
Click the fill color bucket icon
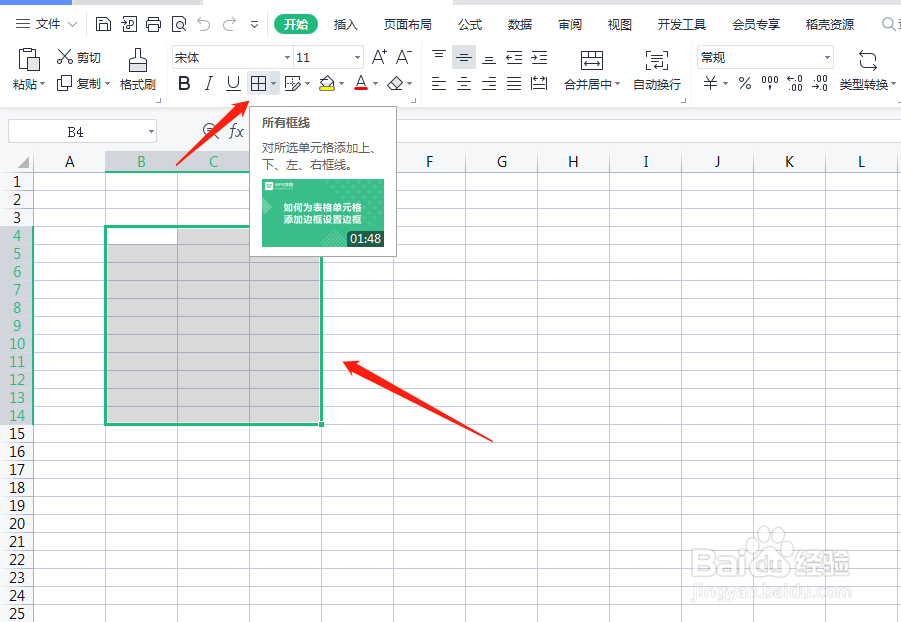click(x=327, y=83)
